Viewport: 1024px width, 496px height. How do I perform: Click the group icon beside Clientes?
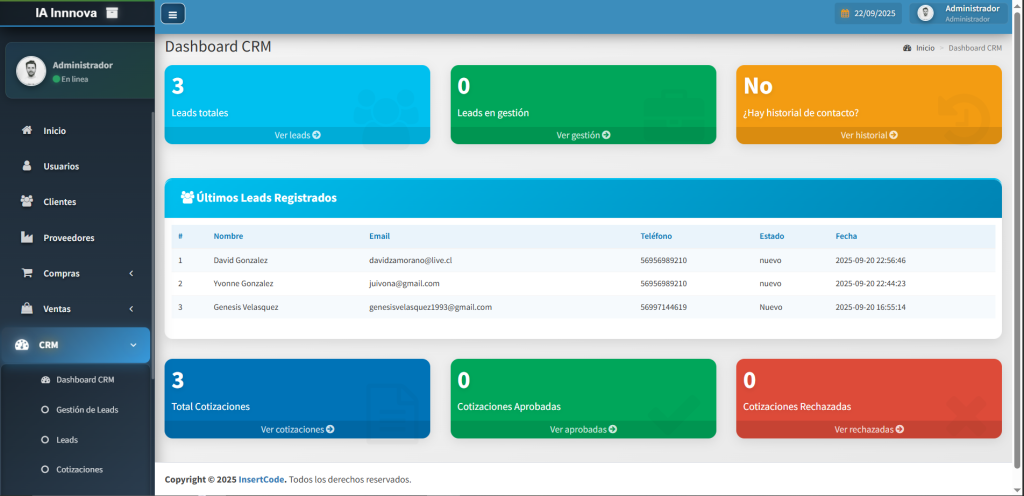(x=27, y=202)
